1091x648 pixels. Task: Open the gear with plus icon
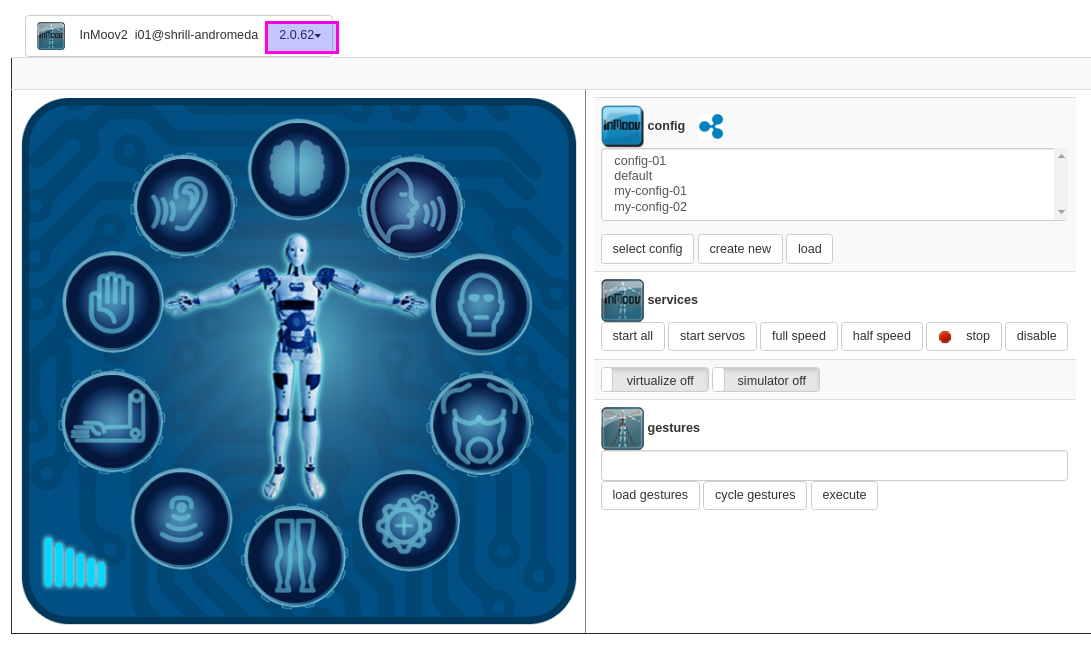tap(409, 521)
